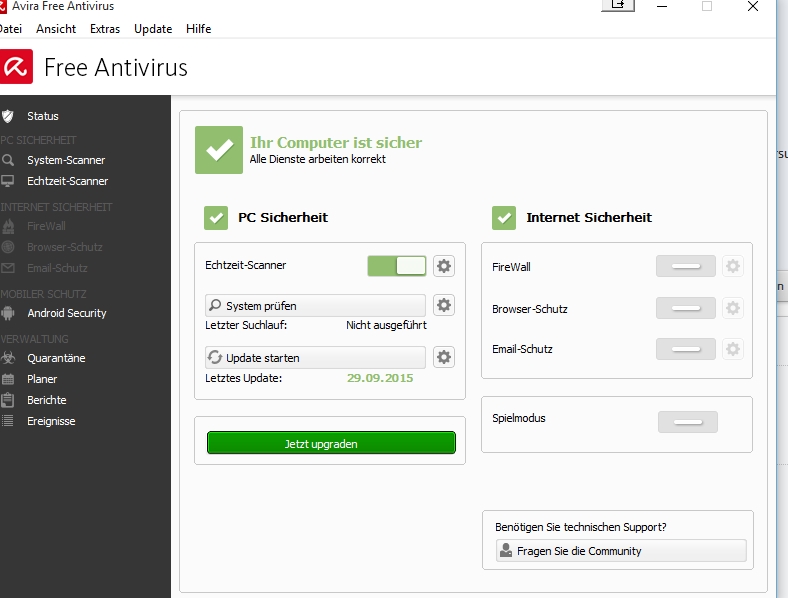Click the Quarantäne biohazard icon in sidebar
788x598 pixels.
(x=8, y=358)
